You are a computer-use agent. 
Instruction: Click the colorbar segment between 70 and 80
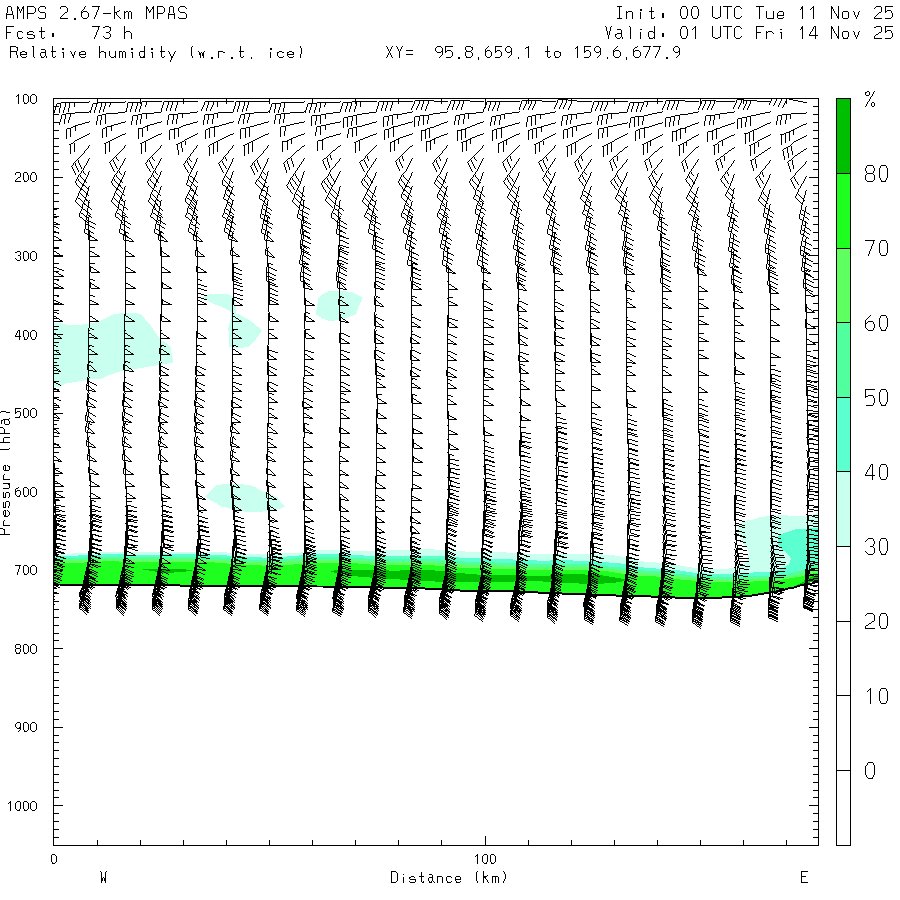[x=843, y=211]
